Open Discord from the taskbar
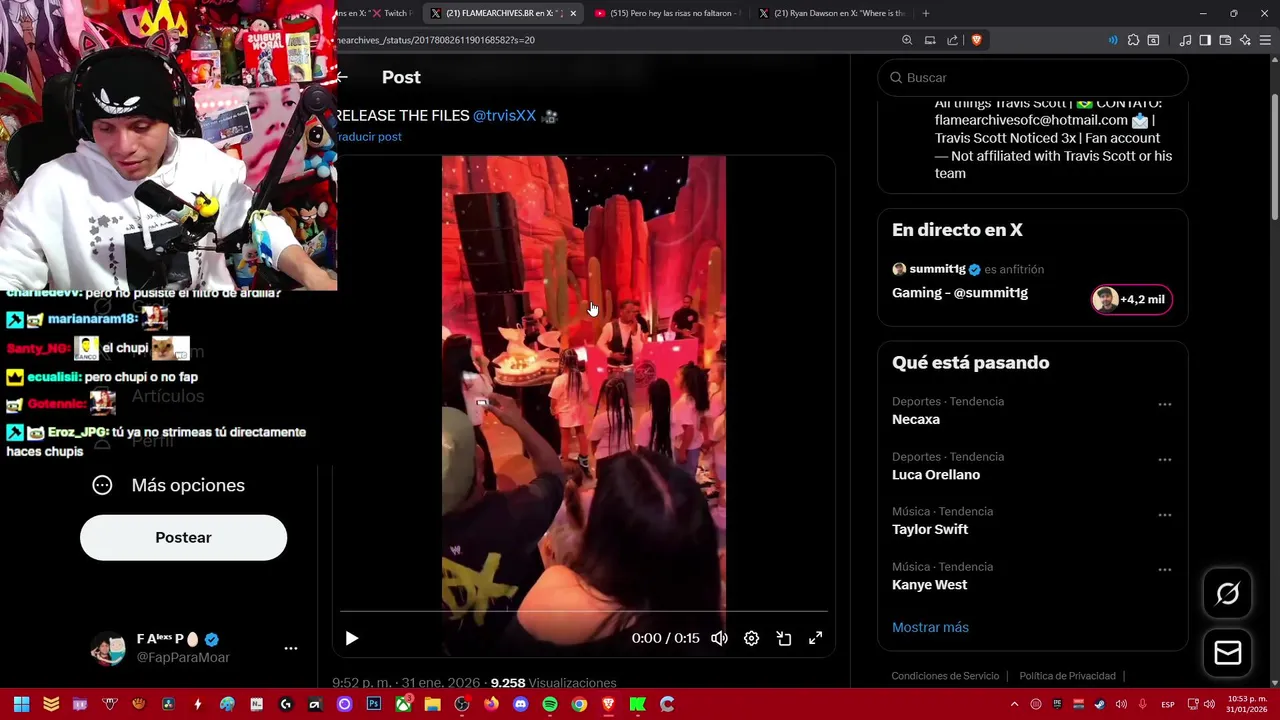1280x720 pixels. point(520,704)
